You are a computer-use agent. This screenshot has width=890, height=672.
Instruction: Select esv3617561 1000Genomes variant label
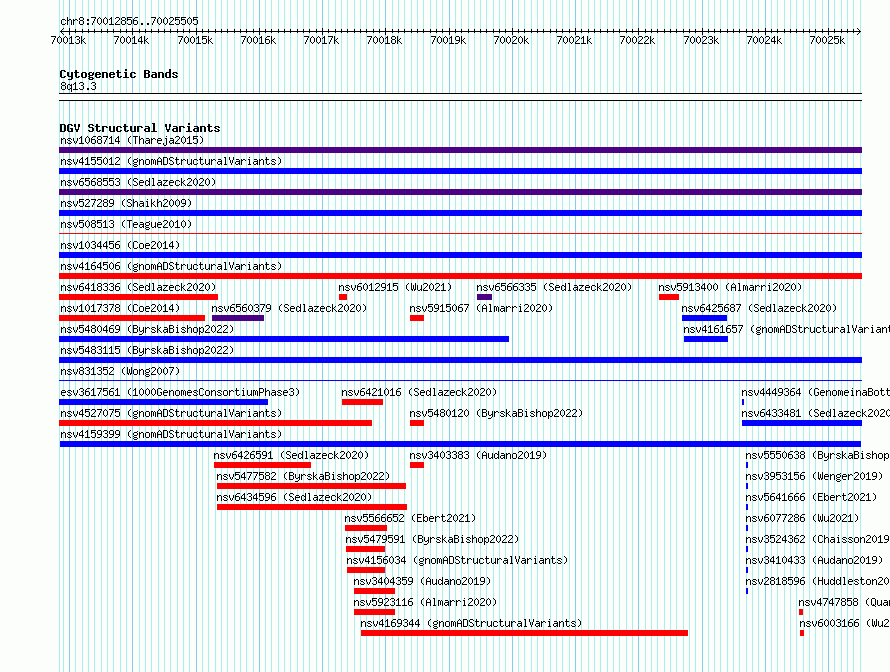click(180, 392)
